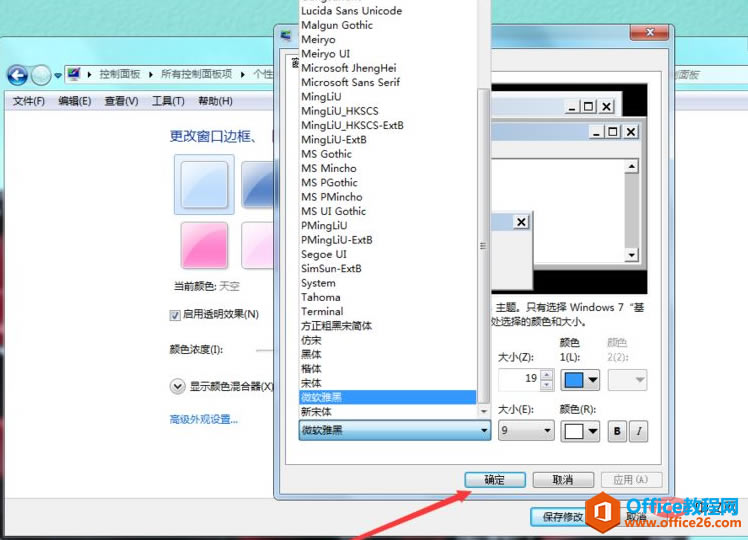This screenshot has height=540, width=748.
Task: Close the appearance settings dialog
Action: click(650, 32)
